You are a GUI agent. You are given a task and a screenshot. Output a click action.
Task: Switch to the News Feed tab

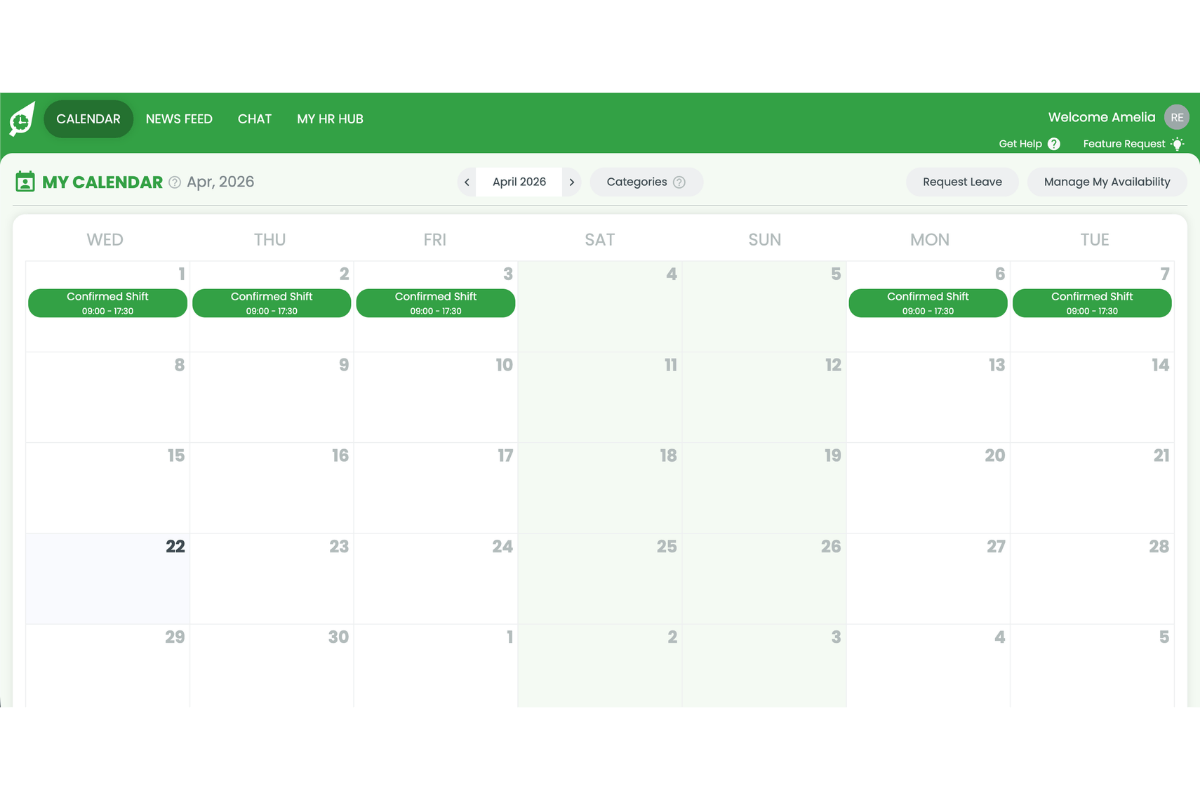(x=179, y=118)
